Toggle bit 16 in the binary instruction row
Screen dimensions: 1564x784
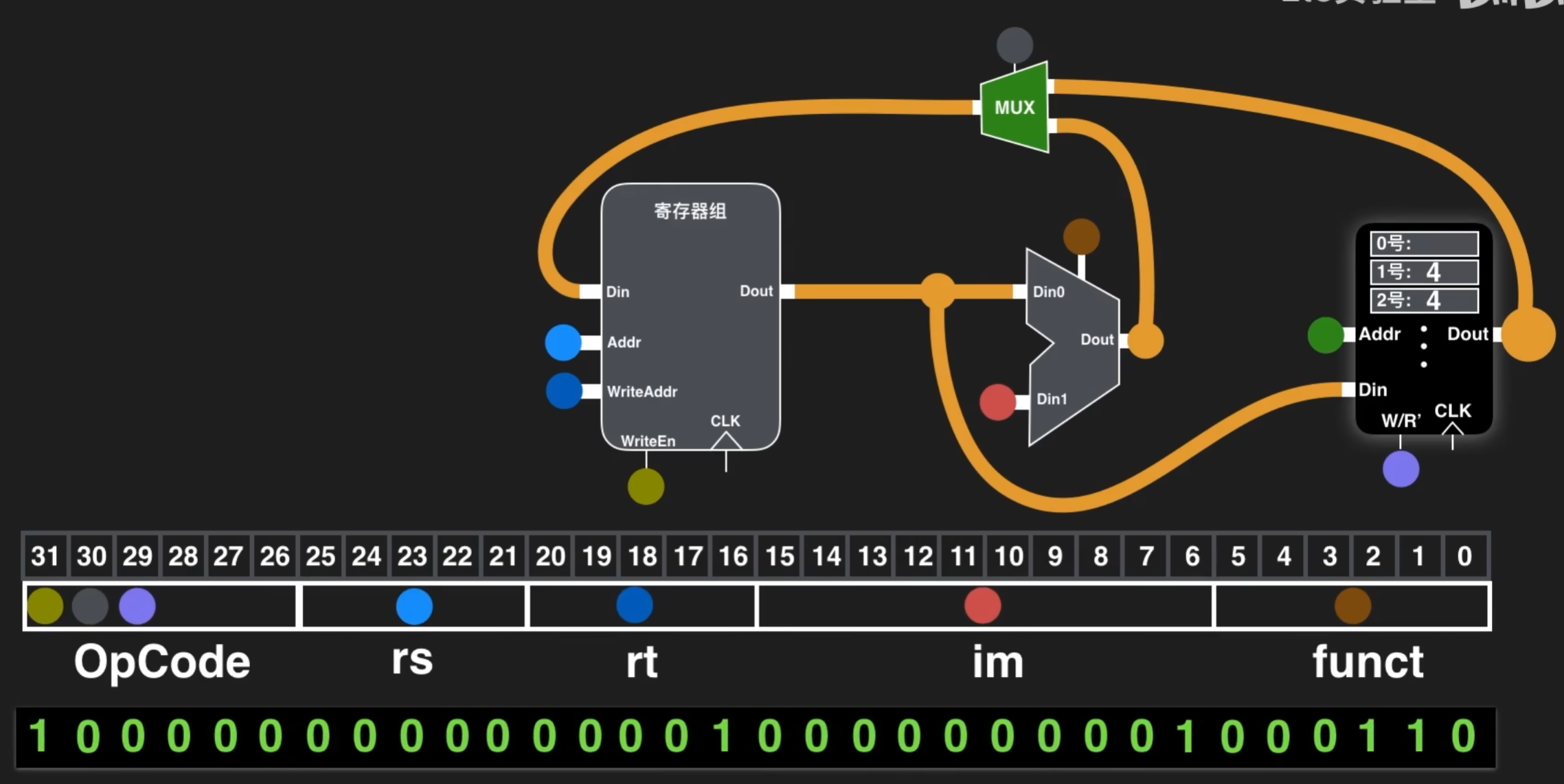pos(722,737)
